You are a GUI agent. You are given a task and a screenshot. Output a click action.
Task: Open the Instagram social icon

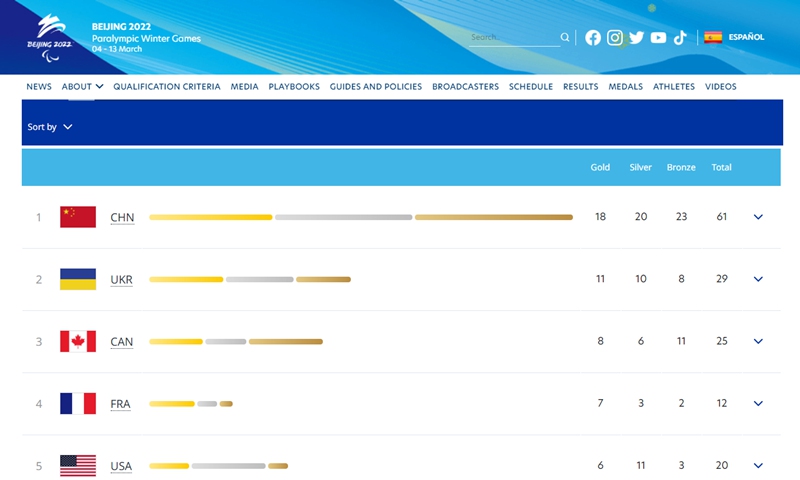tap(615, 37)
